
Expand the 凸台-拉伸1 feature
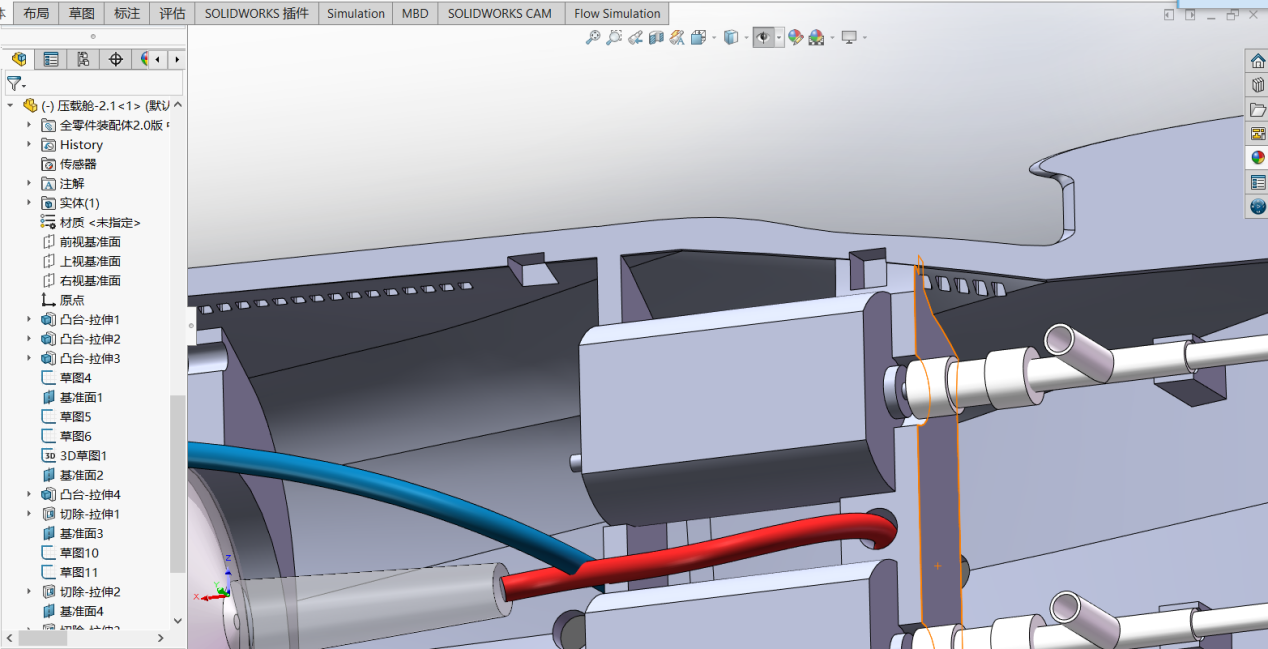(29, 319)
